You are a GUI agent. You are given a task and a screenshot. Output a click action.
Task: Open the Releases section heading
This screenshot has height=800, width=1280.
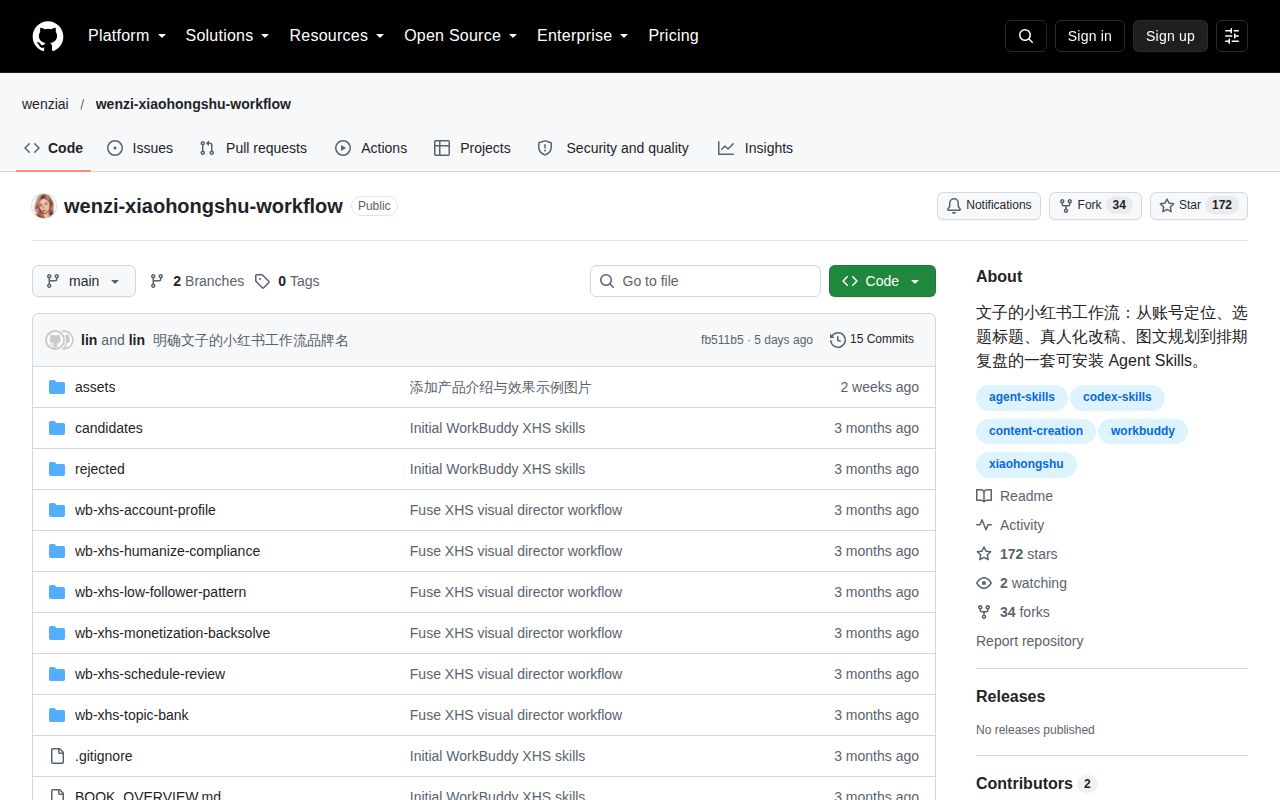pos(1010,697)
